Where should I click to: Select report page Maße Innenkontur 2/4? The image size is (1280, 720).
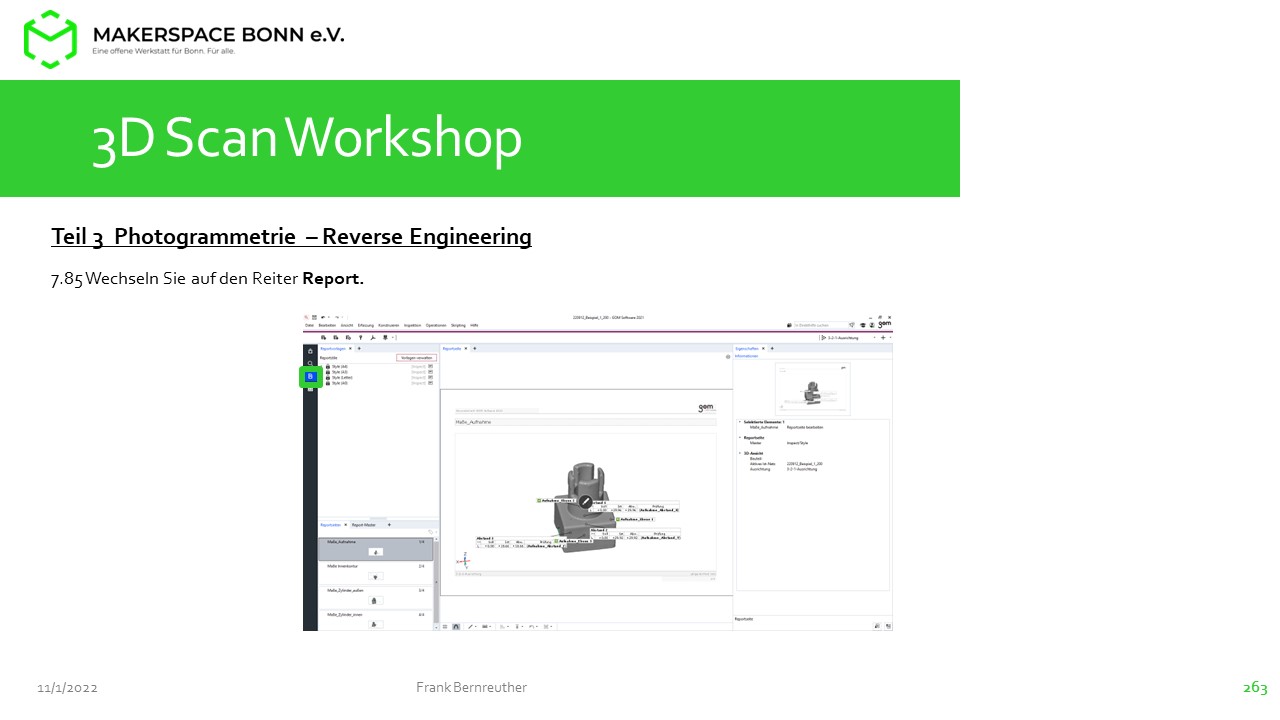[376, 573]
